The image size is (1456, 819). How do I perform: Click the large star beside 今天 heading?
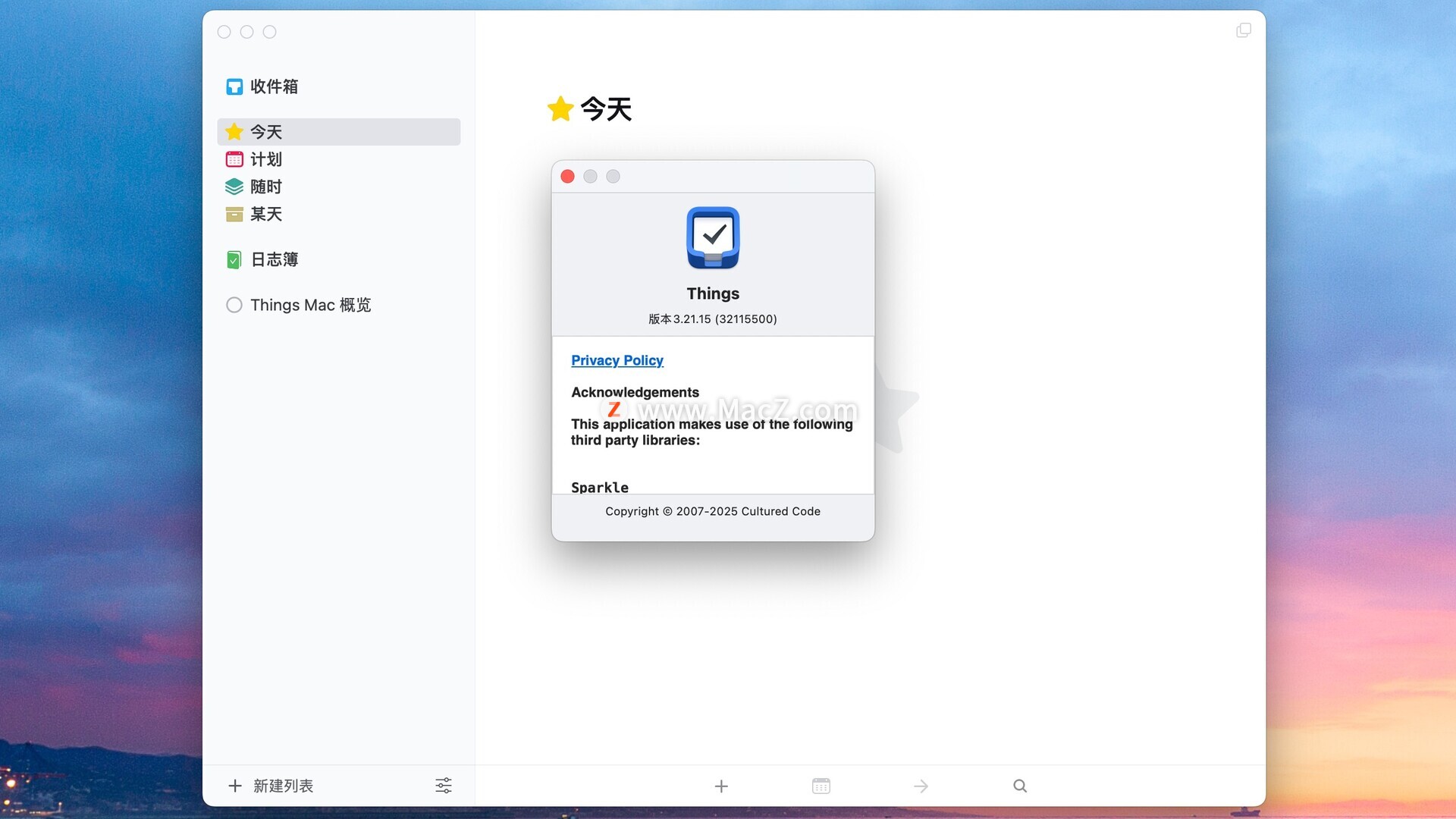point(560,109)
